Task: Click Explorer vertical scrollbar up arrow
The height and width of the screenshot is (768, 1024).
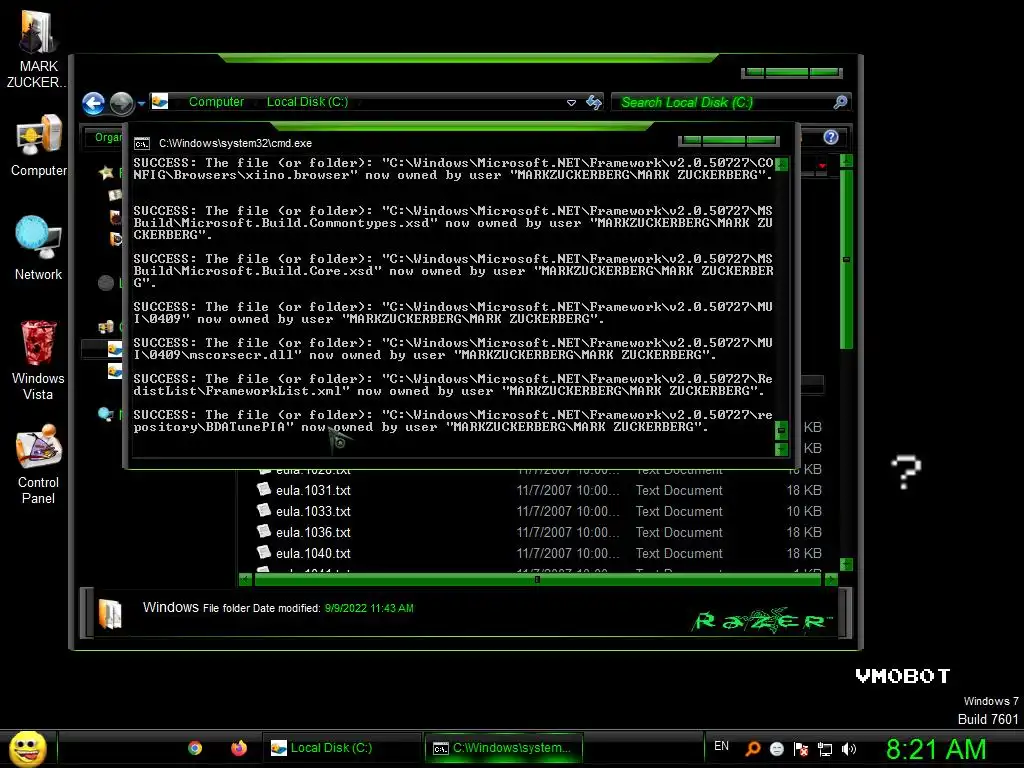Action: pos(846,160)
